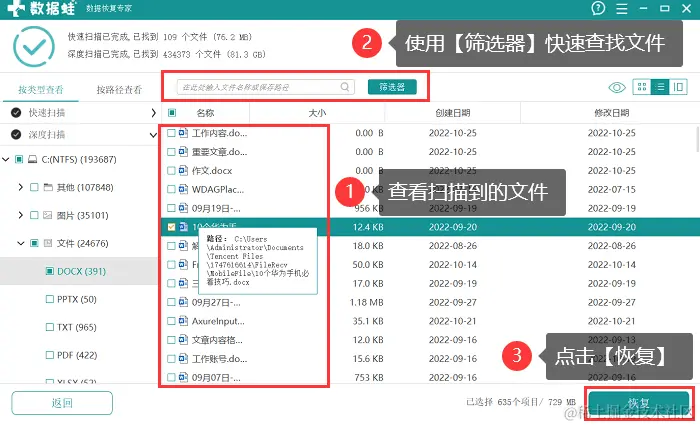700x426 pixels.
Task: Click the Word icon of AxureInput... file
Action: click(183, 321)
